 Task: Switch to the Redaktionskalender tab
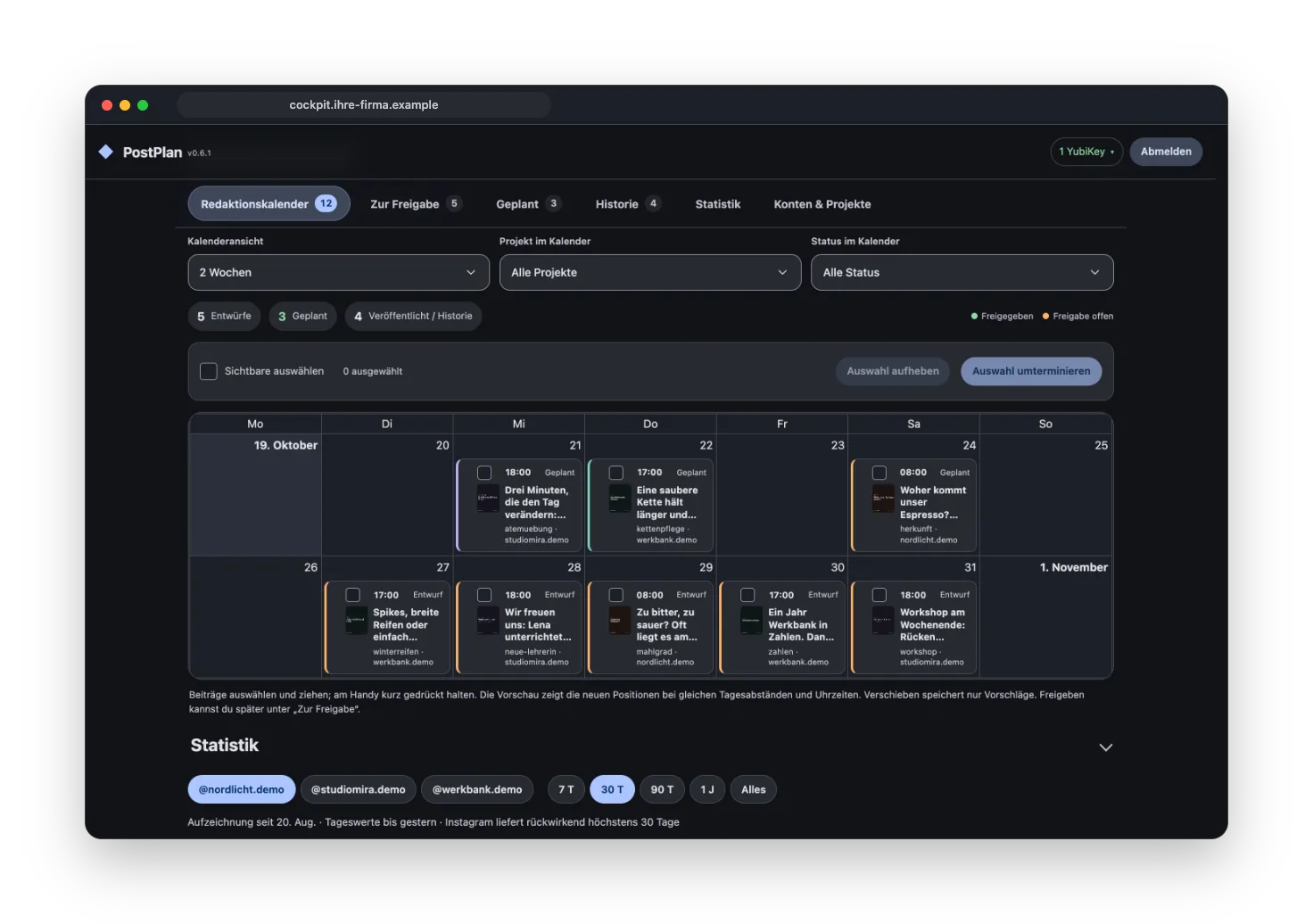268,204
